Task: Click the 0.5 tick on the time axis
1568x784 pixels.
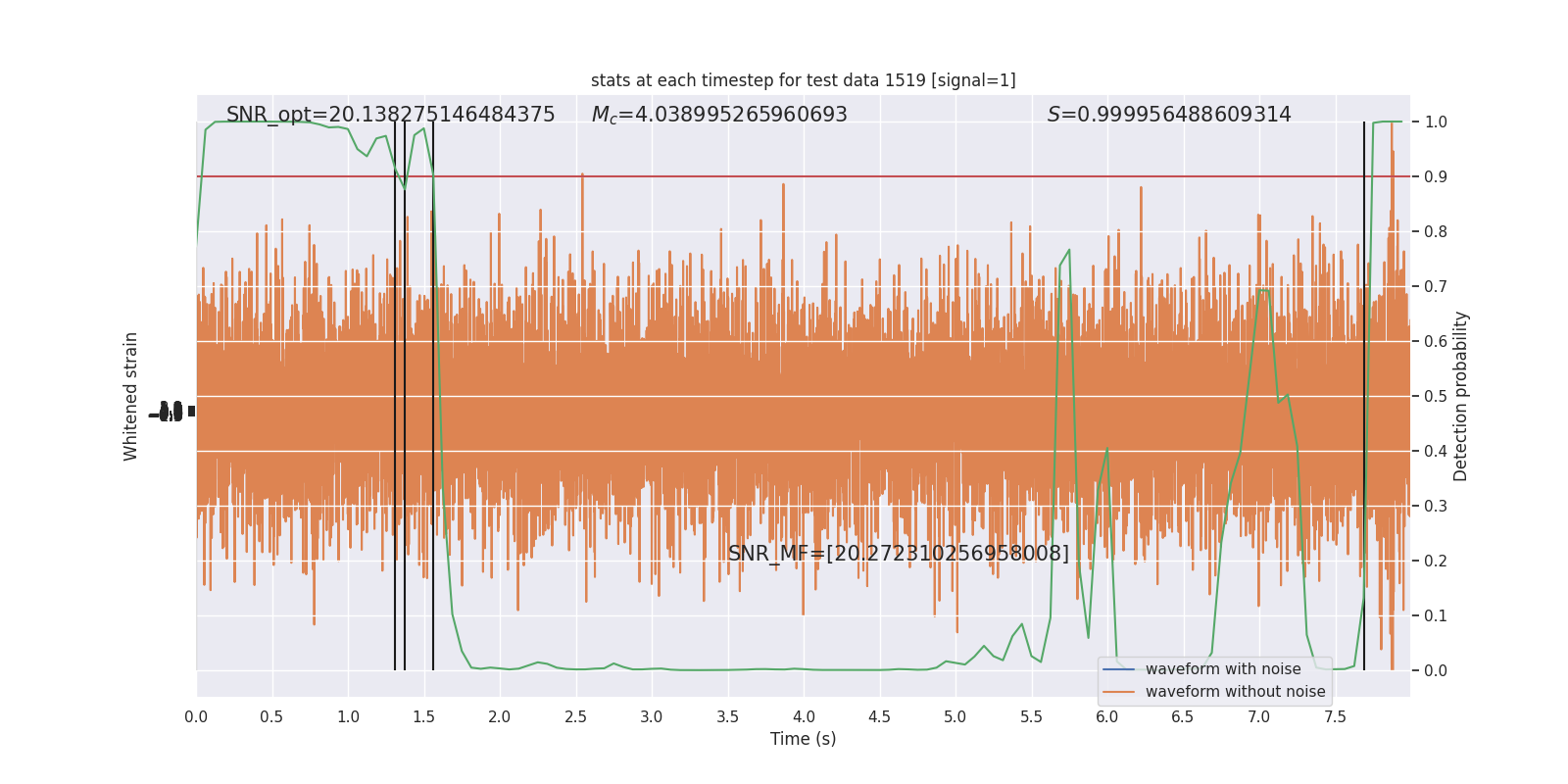Action: (271, 717)
